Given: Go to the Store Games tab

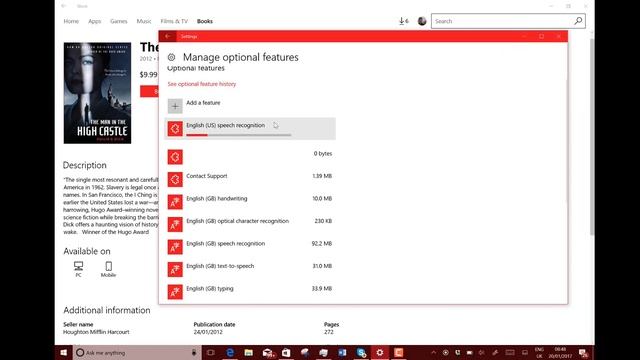Looking at the screenshot, I should point(119,21).
